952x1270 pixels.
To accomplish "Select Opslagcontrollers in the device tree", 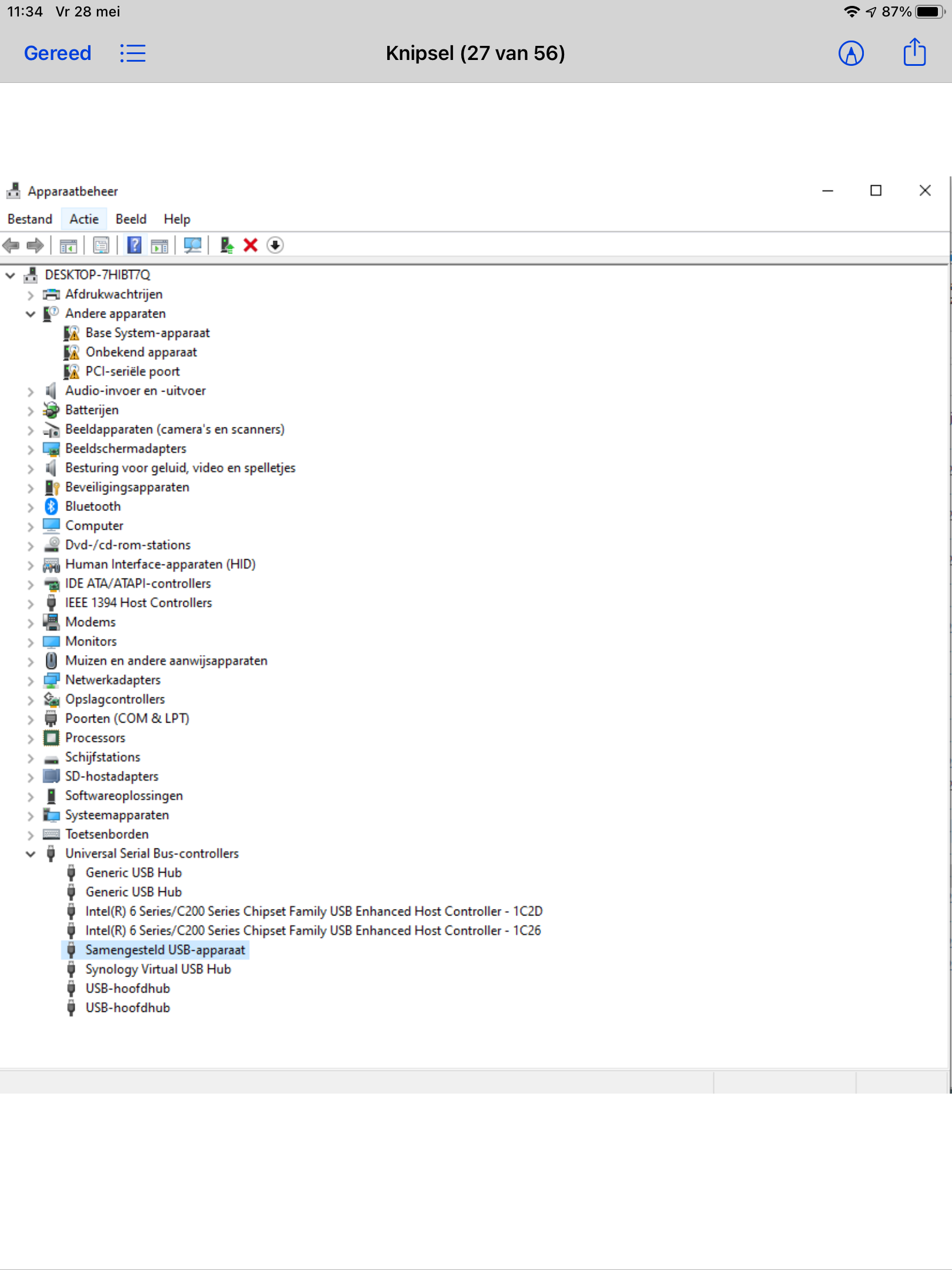I will [115, 699].
